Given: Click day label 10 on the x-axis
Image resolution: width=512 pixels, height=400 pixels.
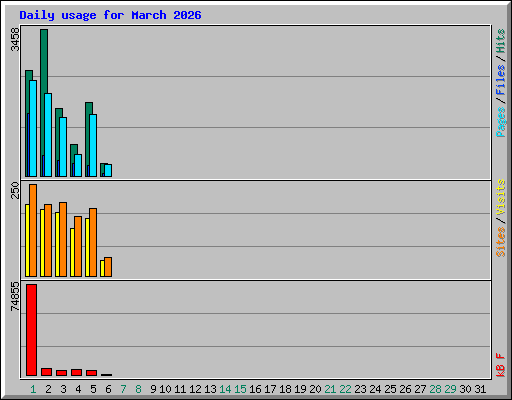Looking at the screenshot, I should [165, 389].
